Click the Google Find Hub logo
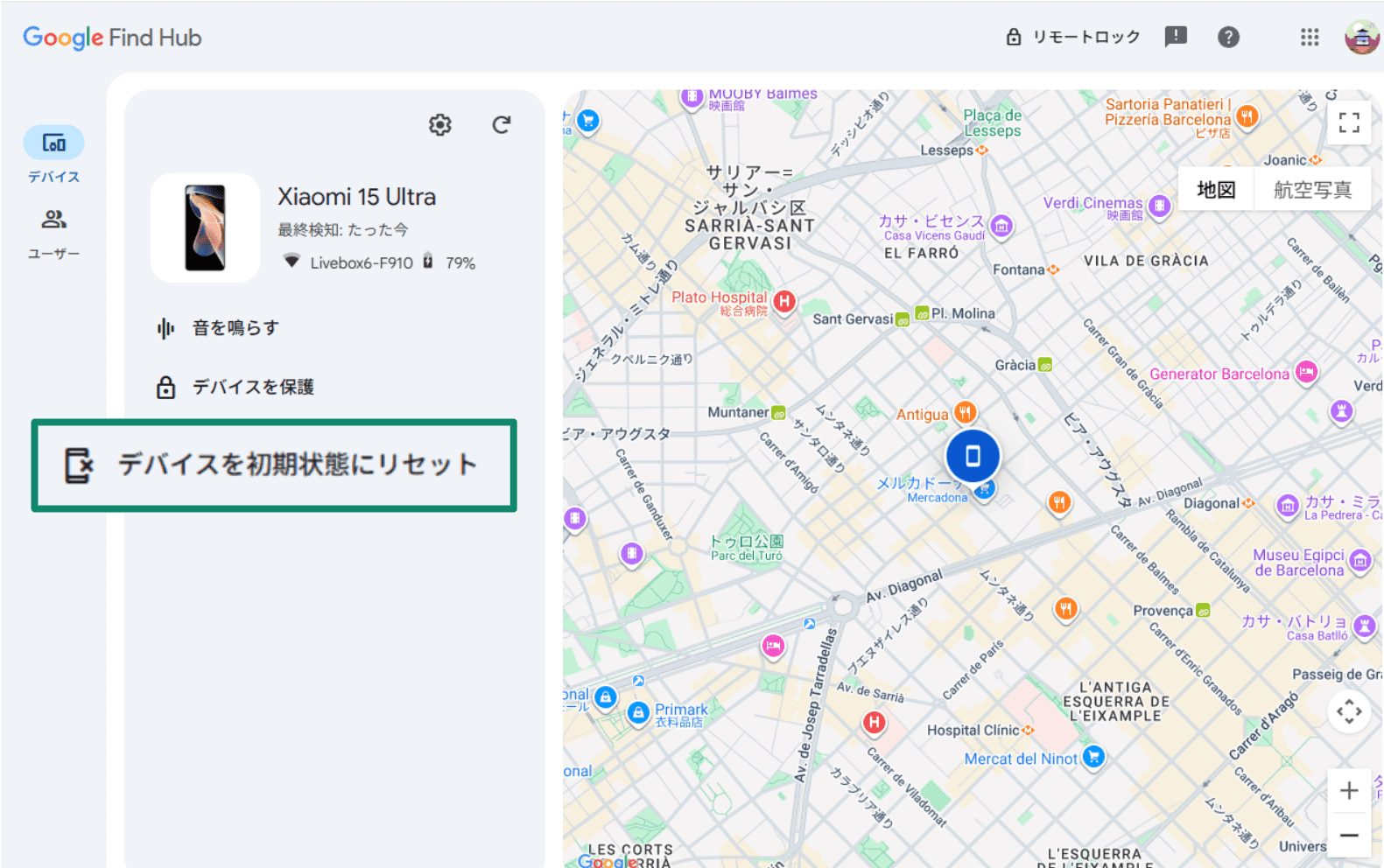This screenshot has height=868, width=1384. point(112,38)
